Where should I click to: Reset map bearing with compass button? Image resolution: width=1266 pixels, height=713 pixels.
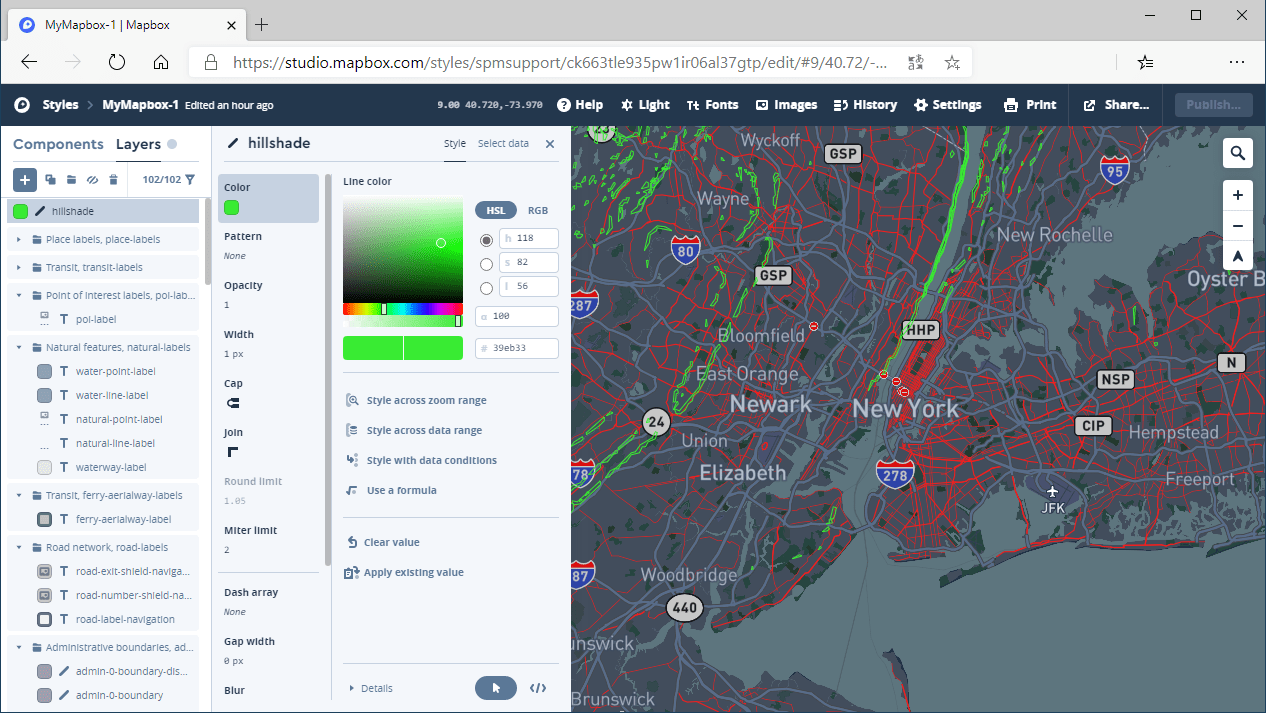pos(1238,256)
